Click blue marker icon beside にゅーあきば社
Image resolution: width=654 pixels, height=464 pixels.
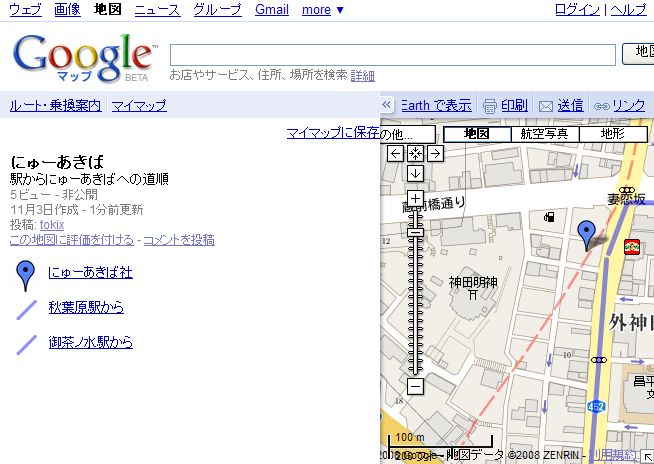click(x=25, y=276)
